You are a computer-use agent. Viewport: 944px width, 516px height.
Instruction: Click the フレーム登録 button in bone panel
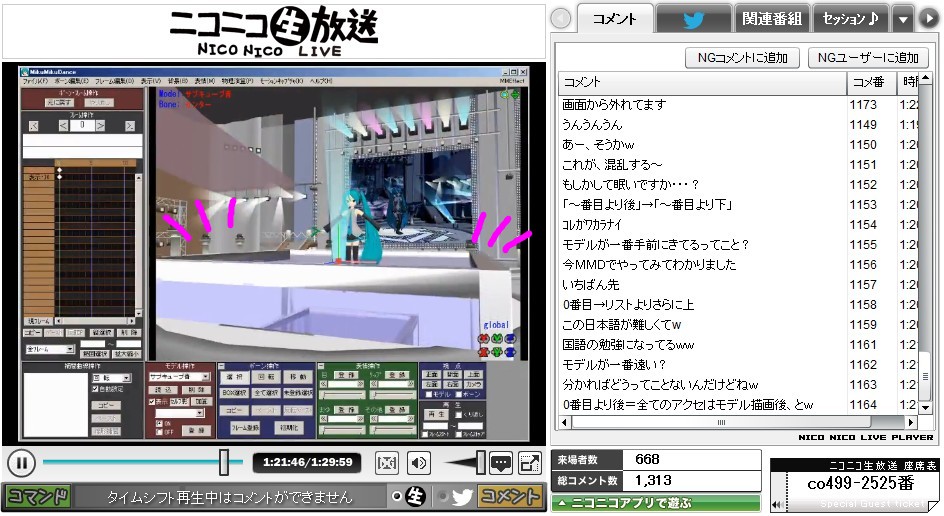(245, 428)
